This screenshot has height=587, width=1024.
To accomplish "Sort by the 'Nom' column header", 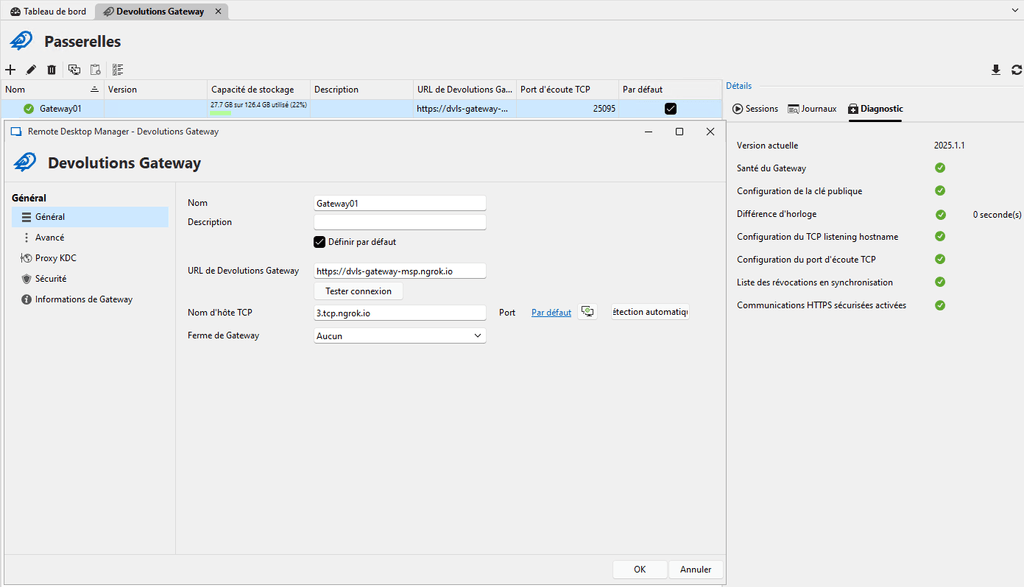I will (x=45, y=89).
